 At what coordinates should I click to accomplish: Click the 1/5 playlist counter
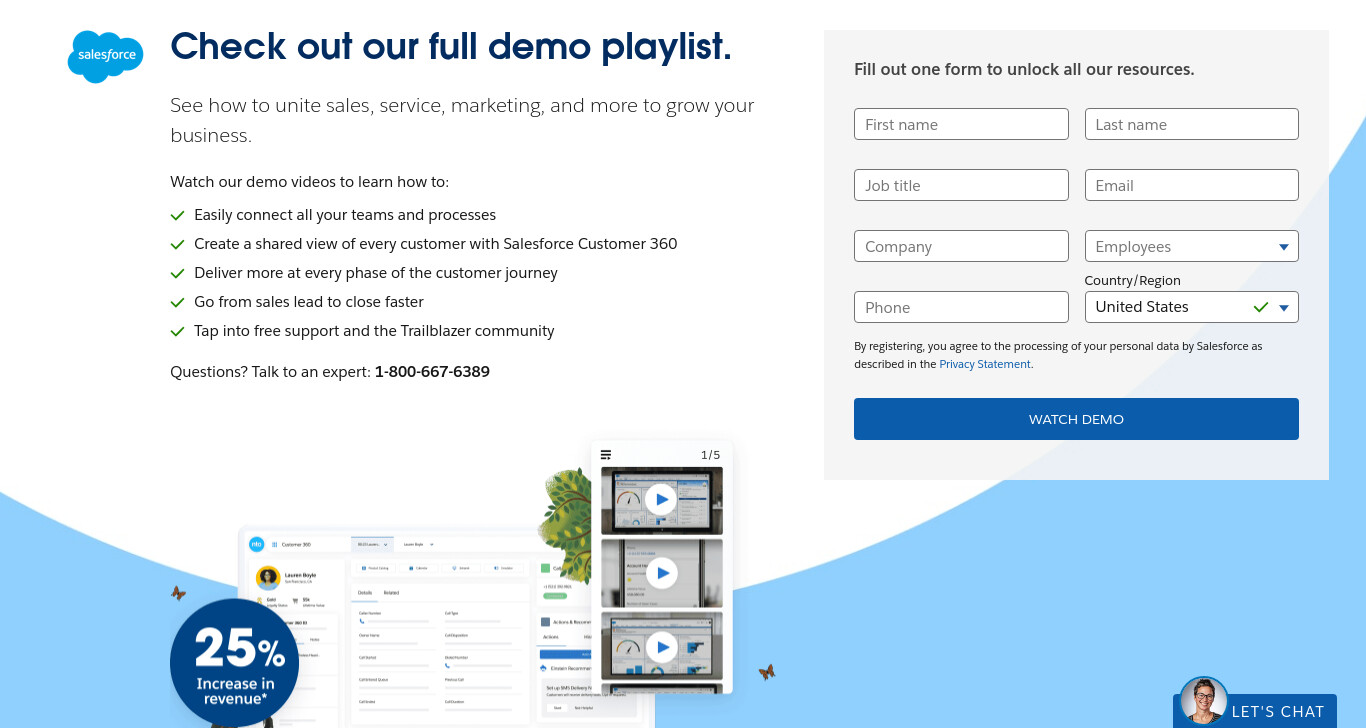click(x=710, y=455)
